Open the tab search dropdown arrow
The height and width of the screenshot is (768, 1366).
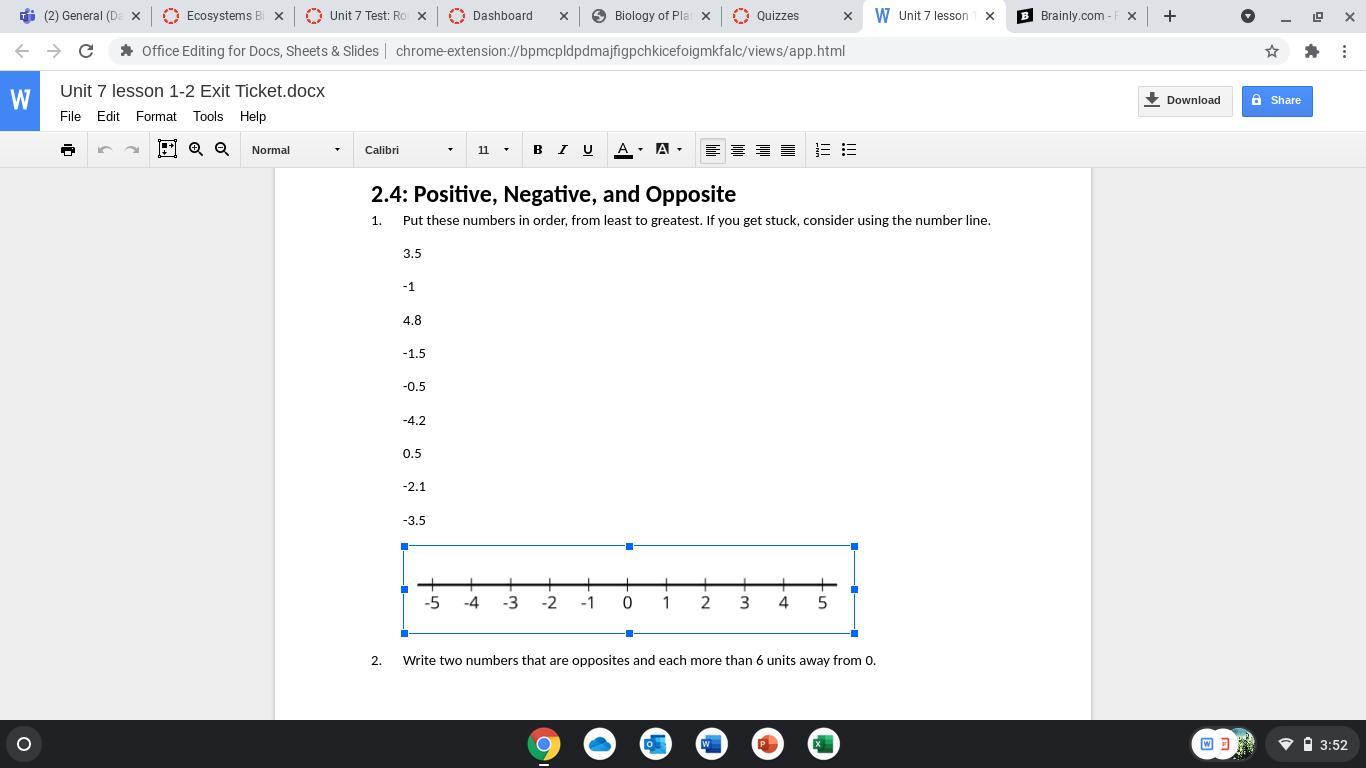tap(1248, 16)
